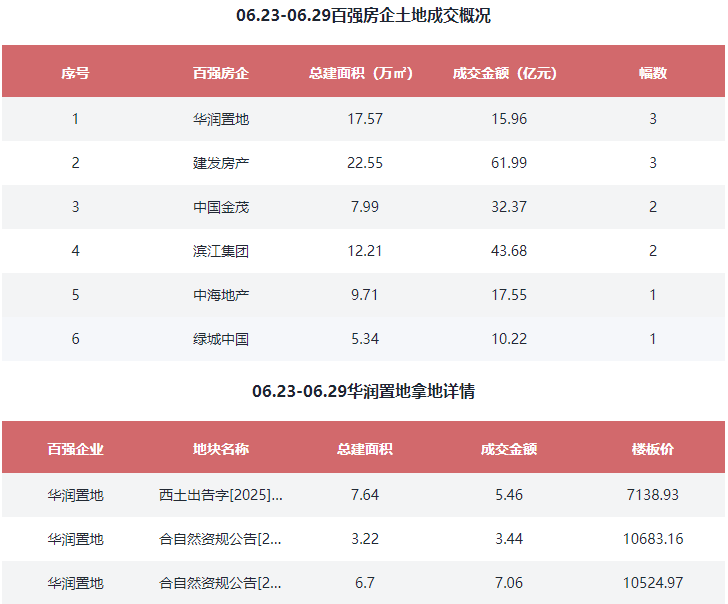Click parcel count 1 in 中海地产 row
728x604 pixels.
[x=653, y=295]
